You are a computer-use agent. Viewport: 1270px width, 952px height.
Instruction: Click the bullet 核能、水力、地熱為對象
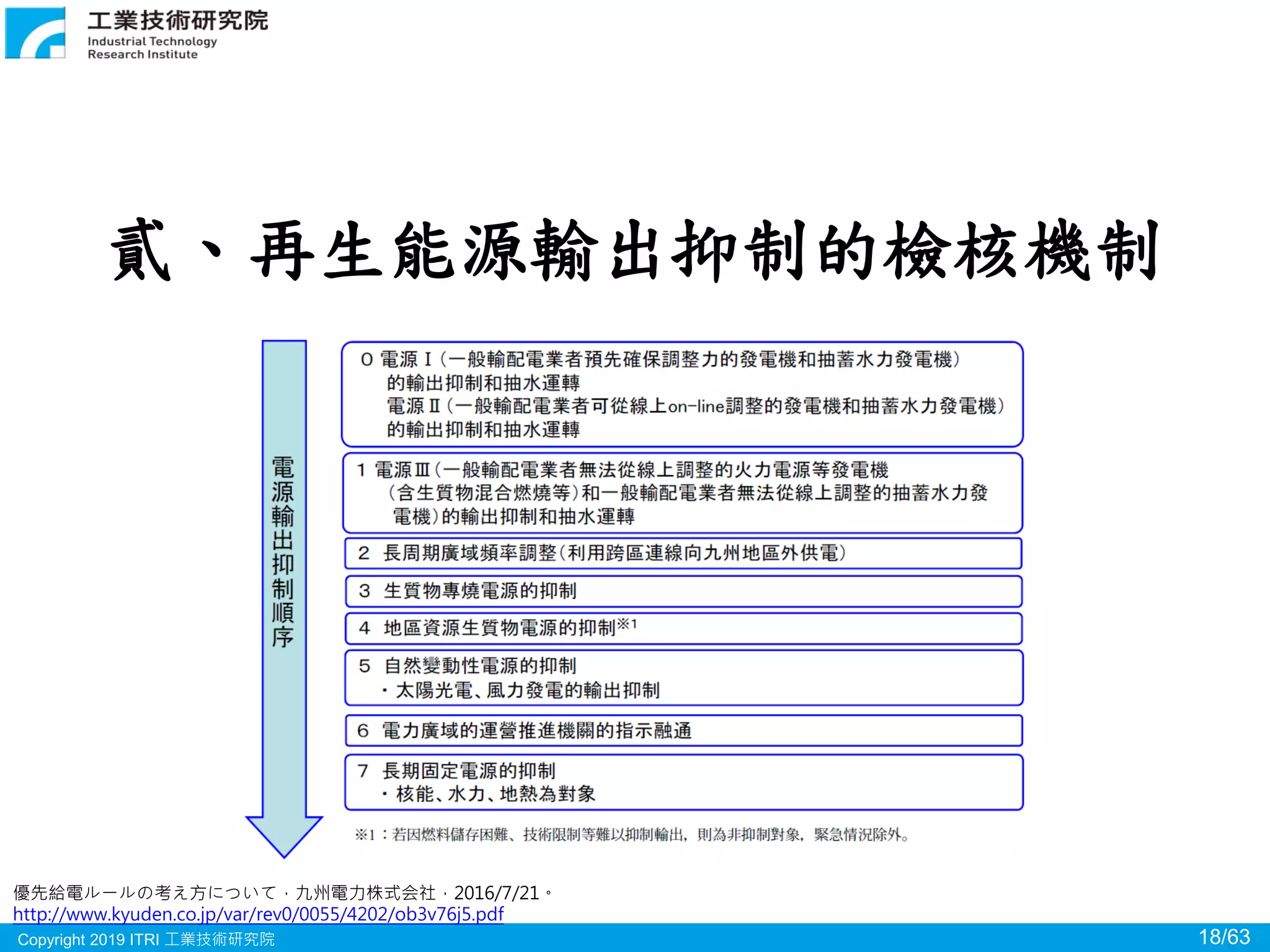click(x=489, y=794)
